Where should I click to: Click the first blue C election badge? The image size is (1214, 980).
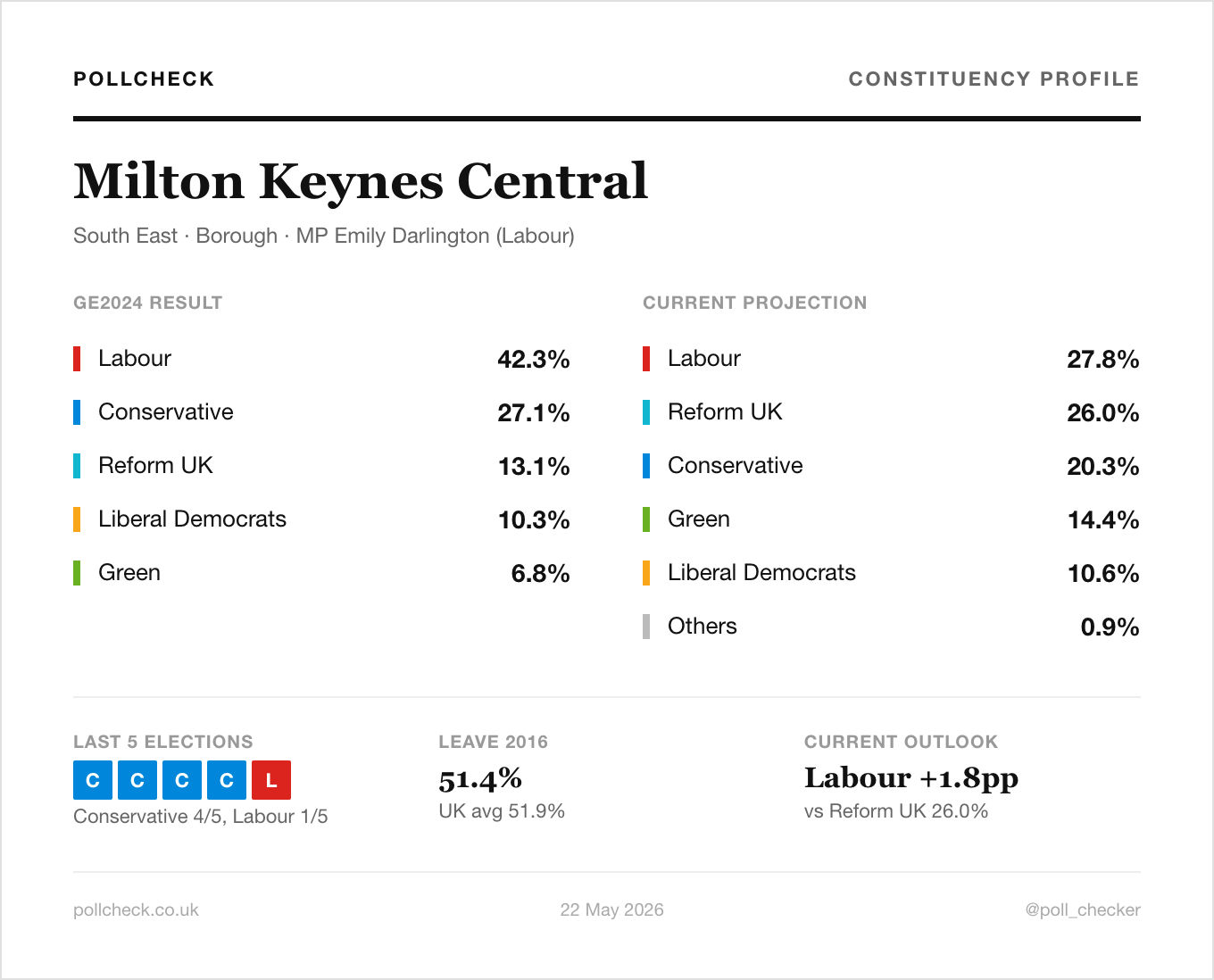click(93, 780)
